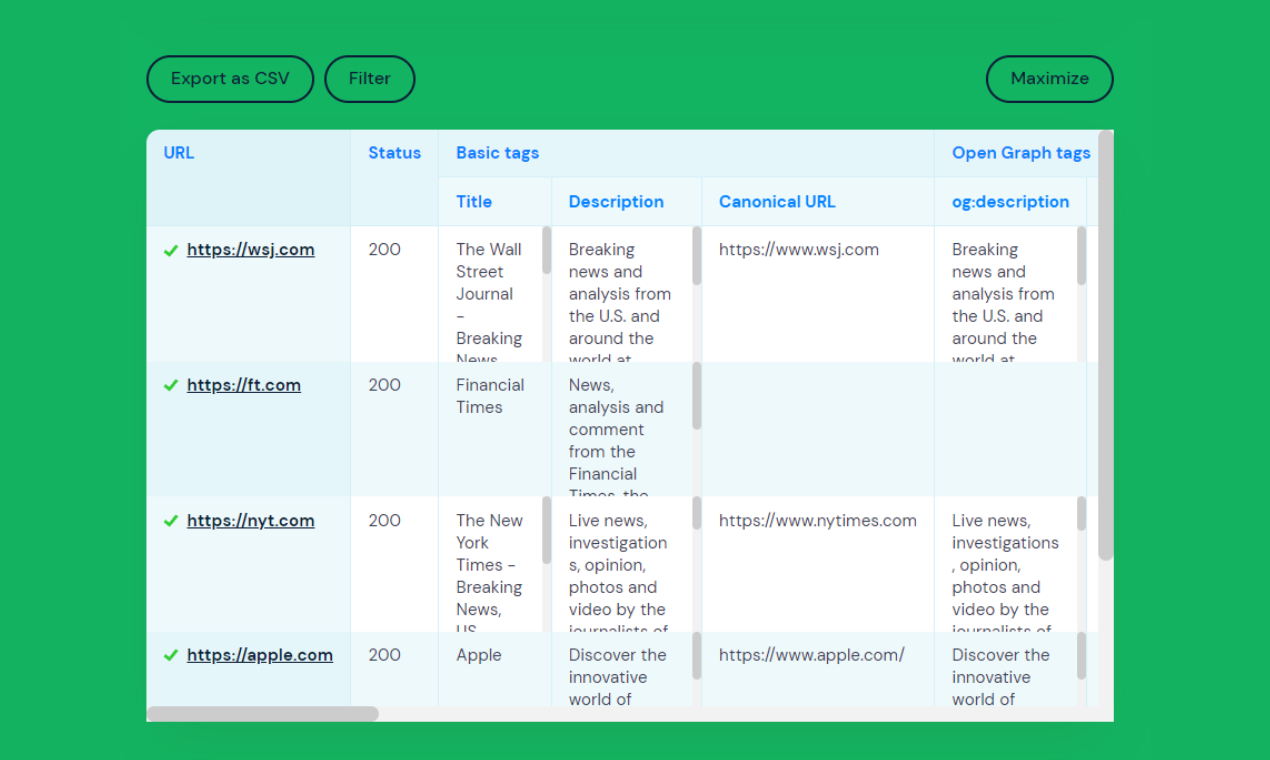Open the https://ft.com link
1270x760 pixels.
tap(243, 385)
